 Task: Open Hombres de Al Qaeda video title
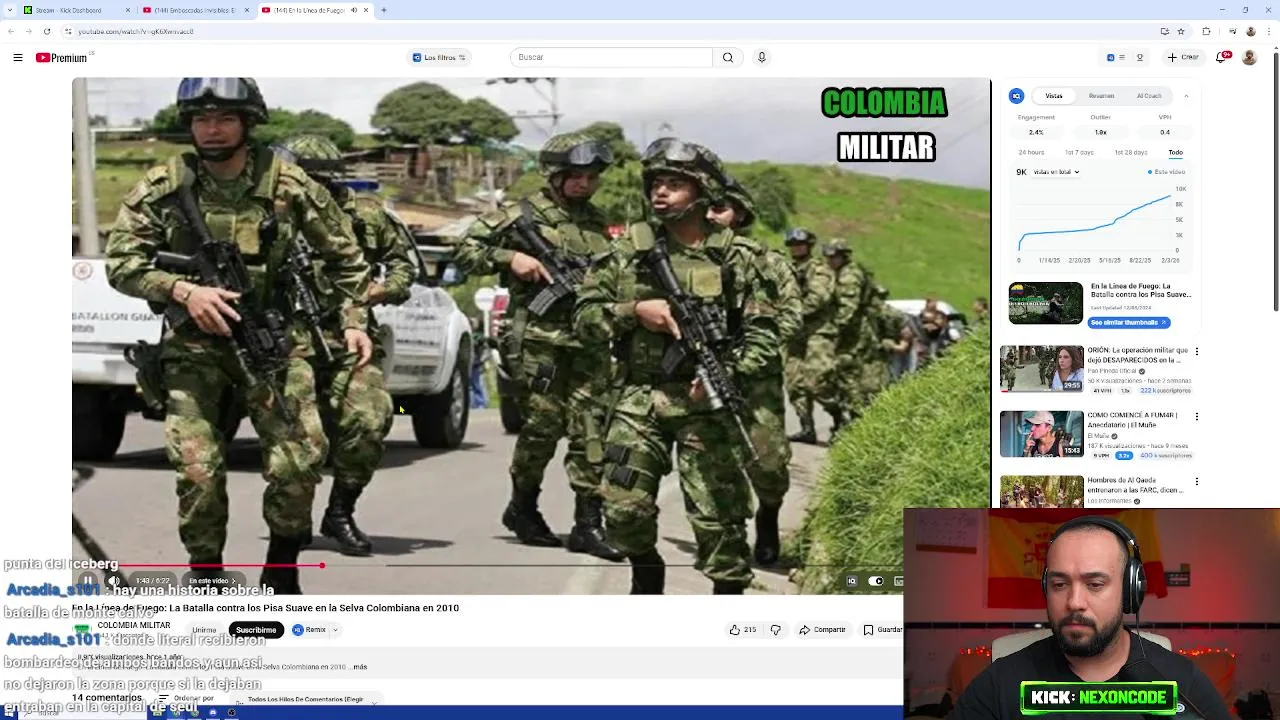pyautogui.click(x=1138, y=486)
